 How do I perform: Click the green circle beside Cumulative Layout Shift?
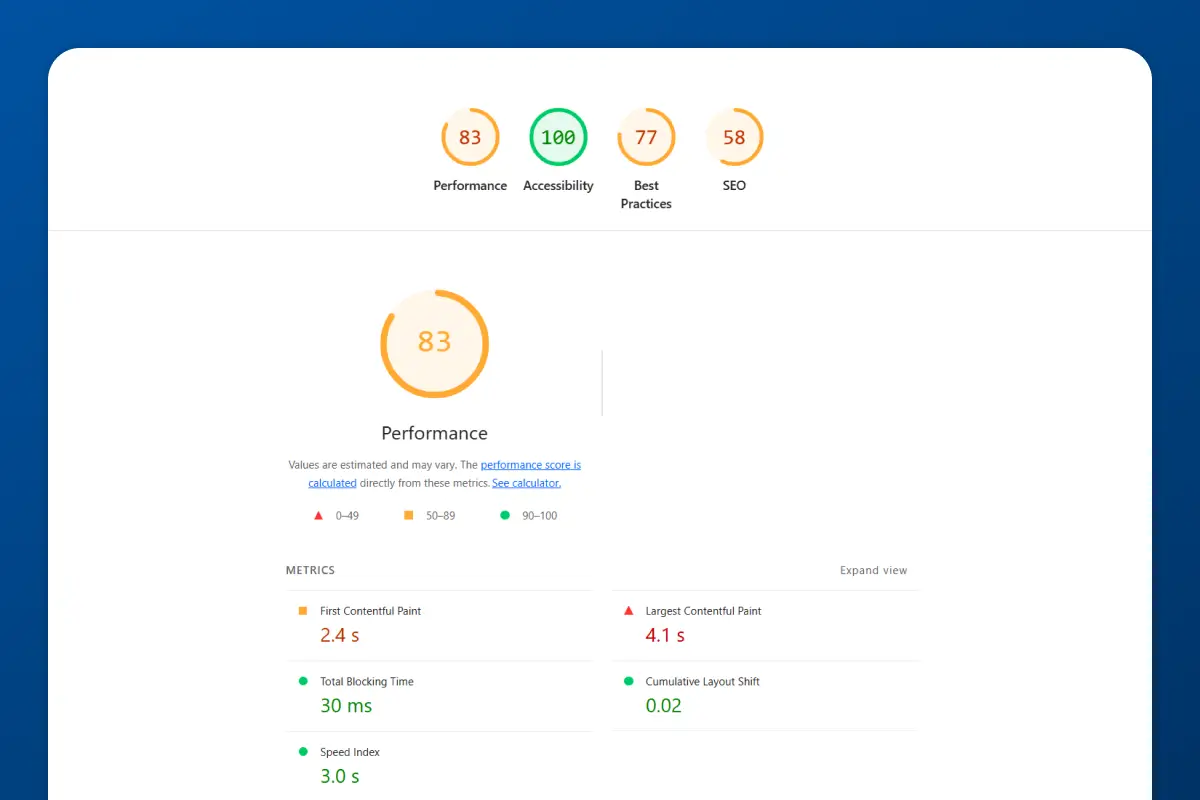628,680
